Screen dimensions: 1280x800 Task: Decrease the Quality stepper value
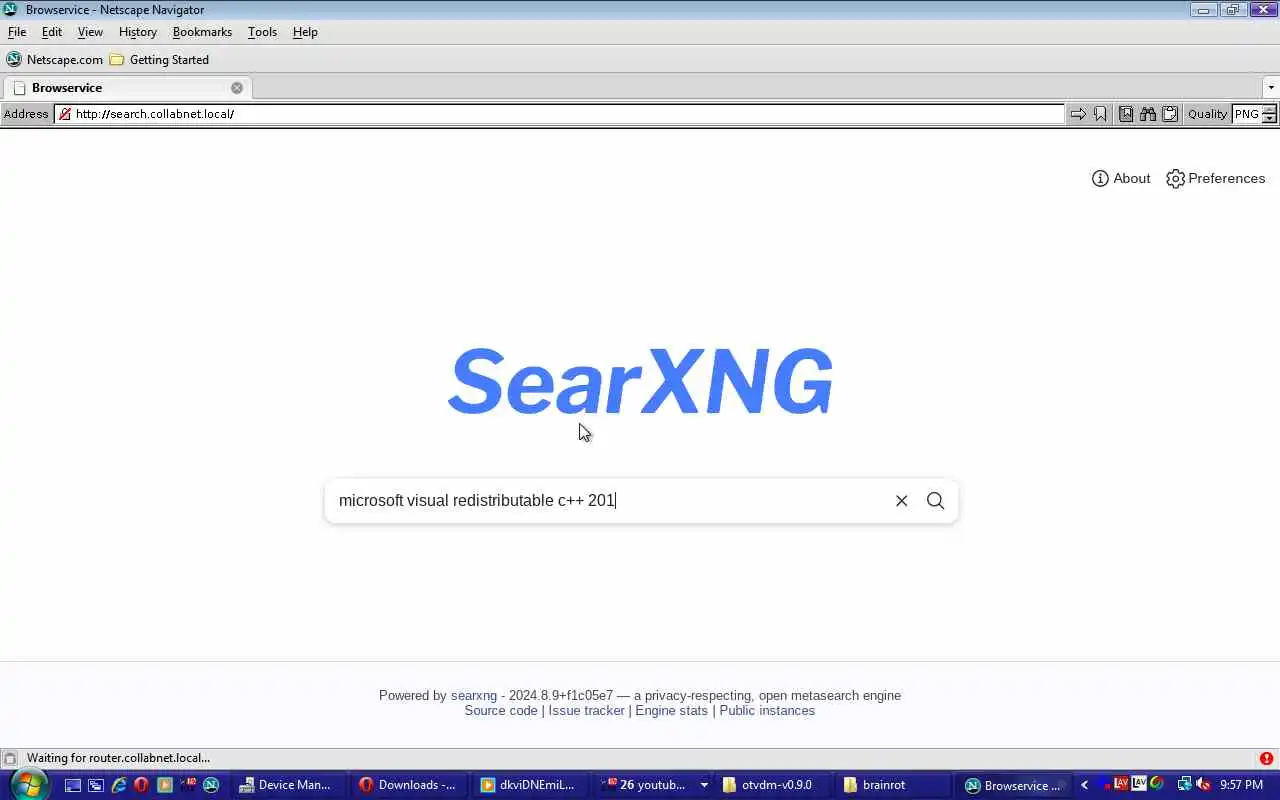click(1270, 119)
